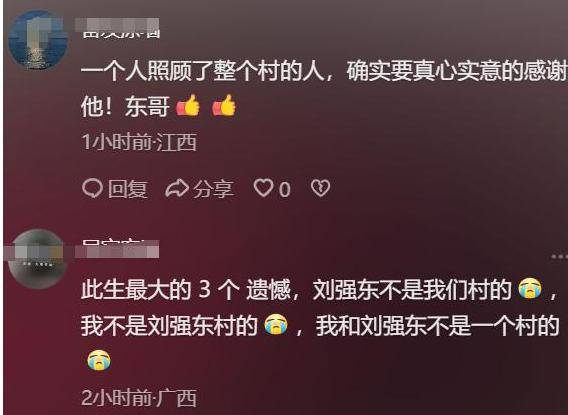Click crying emoji after 我不是刘强东村的
Image resolution: width=568 pixels, height=415 pixels.
pos(276,324)
